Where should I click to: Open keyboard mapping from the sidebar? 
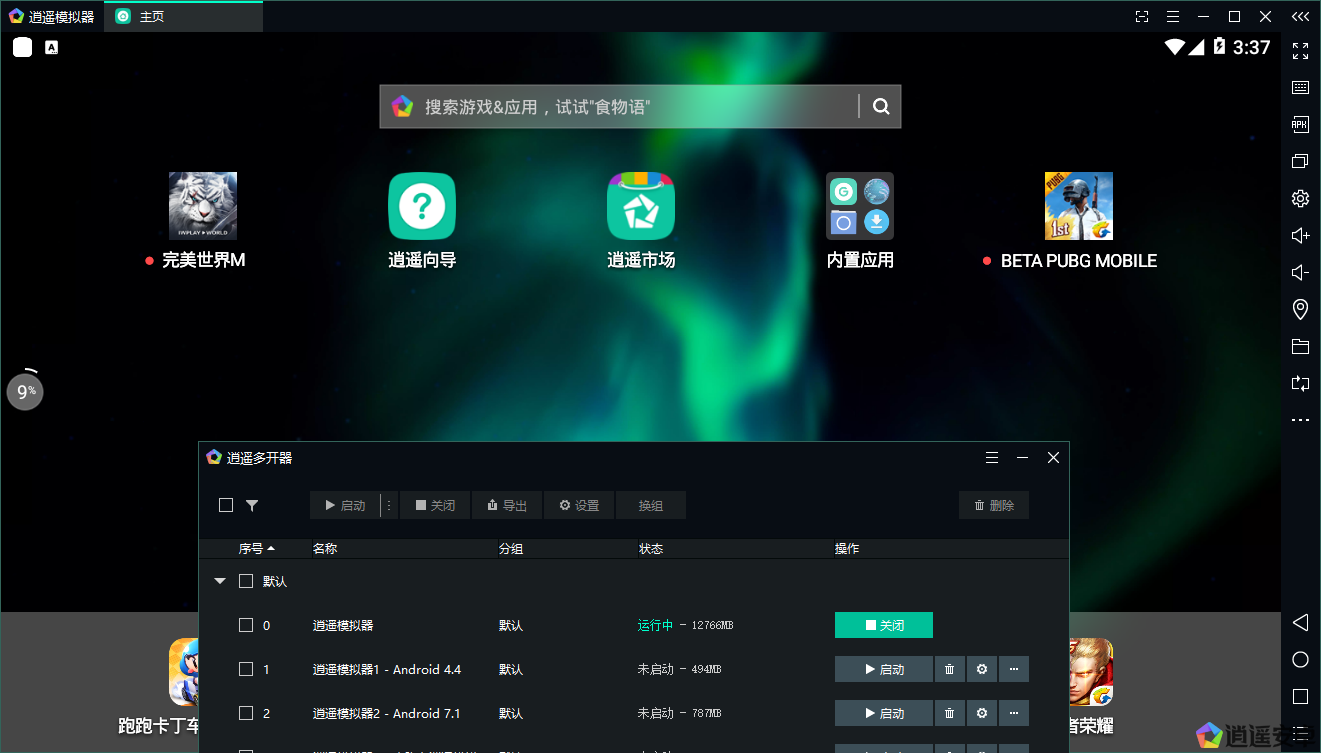pos(1300,88)
